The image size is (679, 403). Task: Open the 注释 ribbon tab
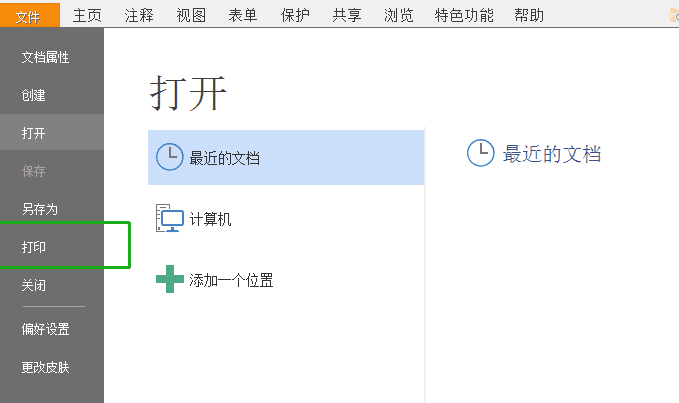139,16
